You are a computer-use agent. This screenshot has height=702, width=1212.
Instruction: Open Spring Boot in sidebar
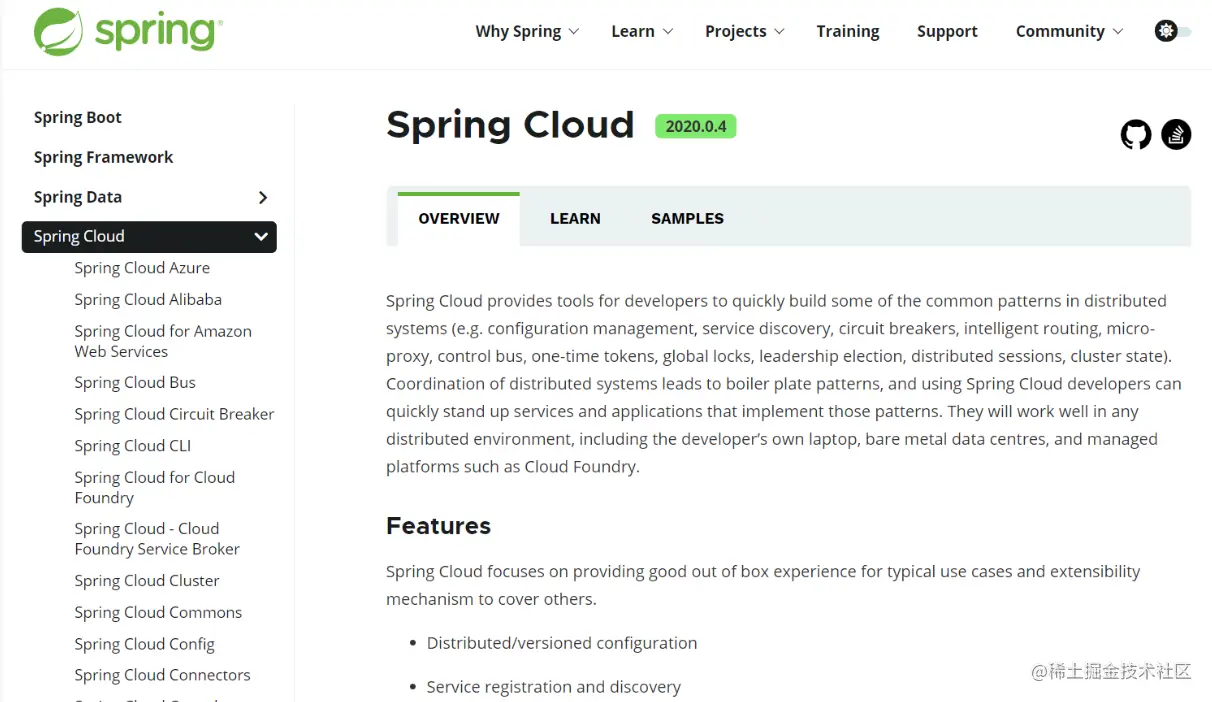tap(78, 117)
